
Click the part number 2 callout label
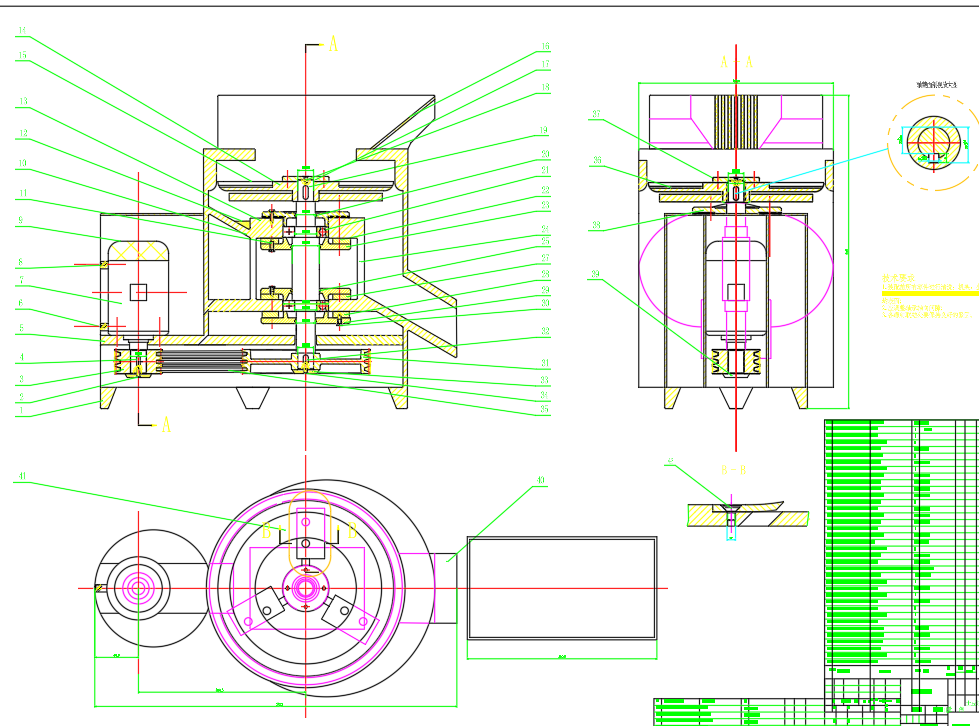21,396
